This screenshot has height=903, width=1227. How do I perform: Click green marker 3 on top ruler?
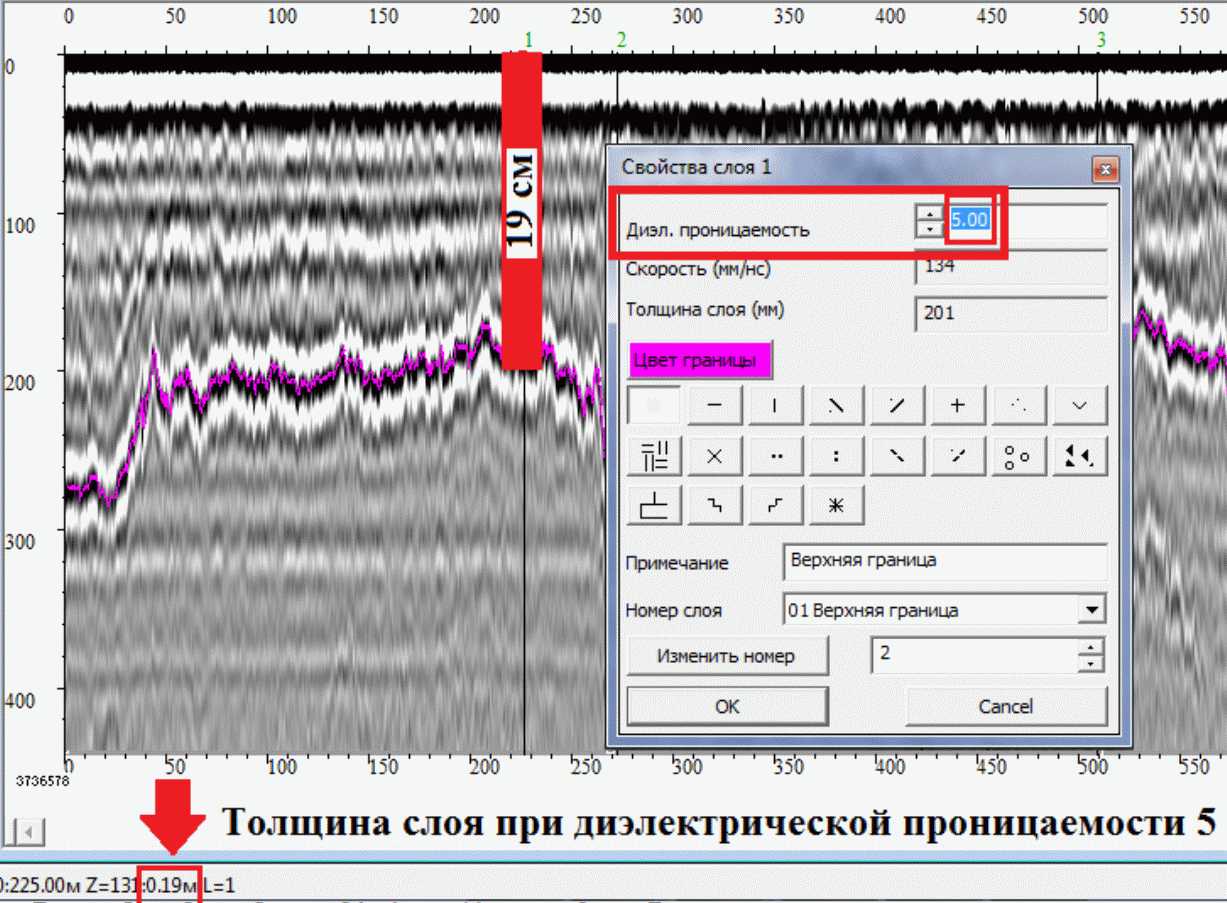(x=1101, y=40)
